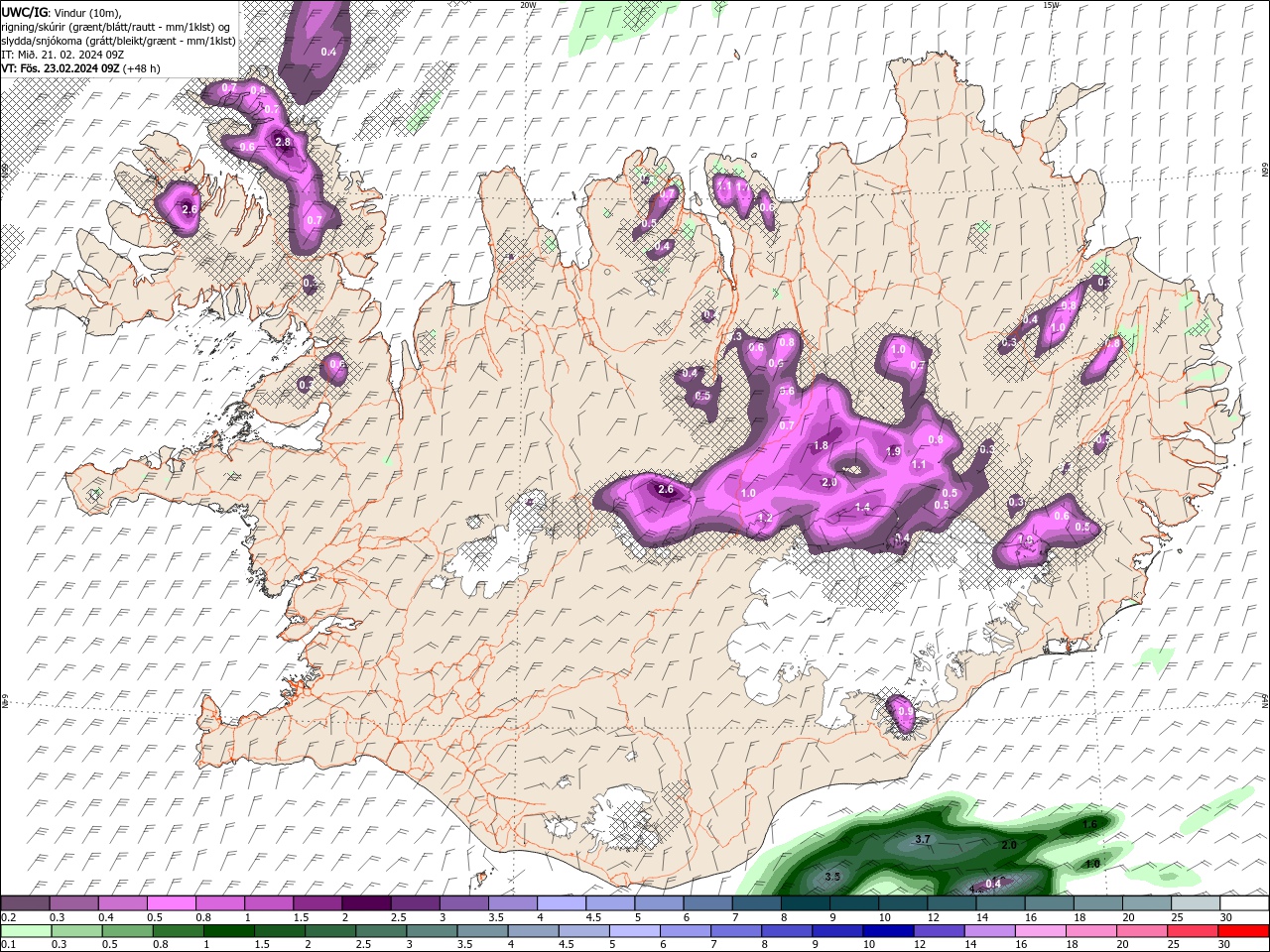Click the '1.2' snowfall value on the map
This screenshot has width=1270, height=952.
pyautogui.click(x=765, y=518)
